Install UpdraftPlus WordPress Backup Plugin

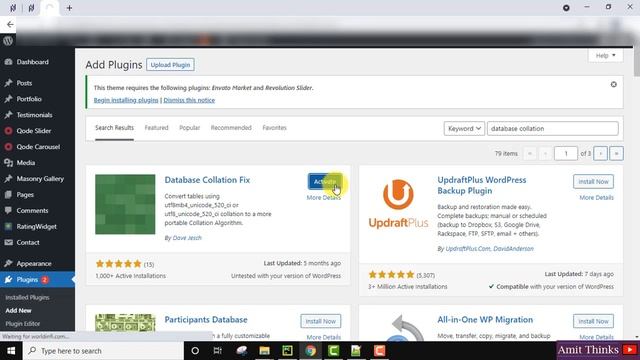[x=593, y=182]
